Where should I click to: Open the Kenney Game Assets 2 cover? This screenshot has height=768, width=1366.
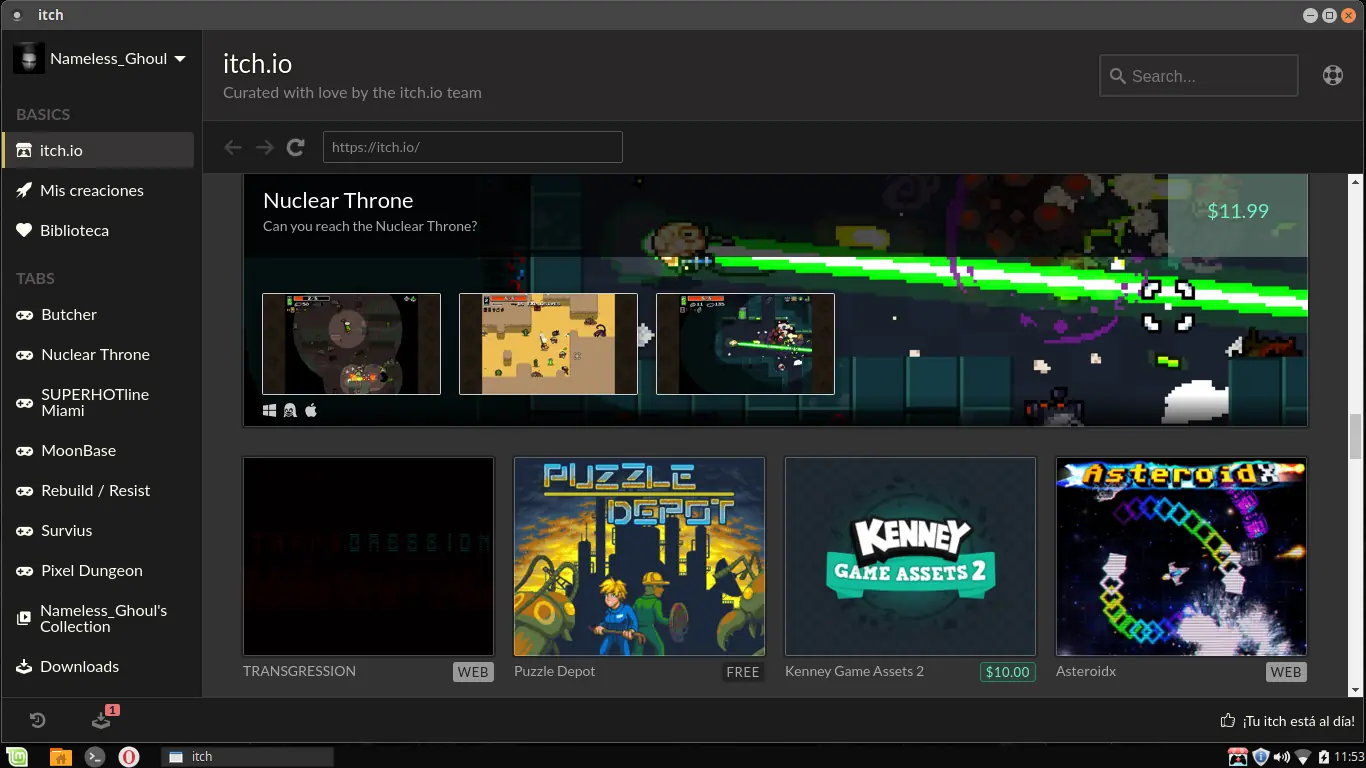(910, 556)
